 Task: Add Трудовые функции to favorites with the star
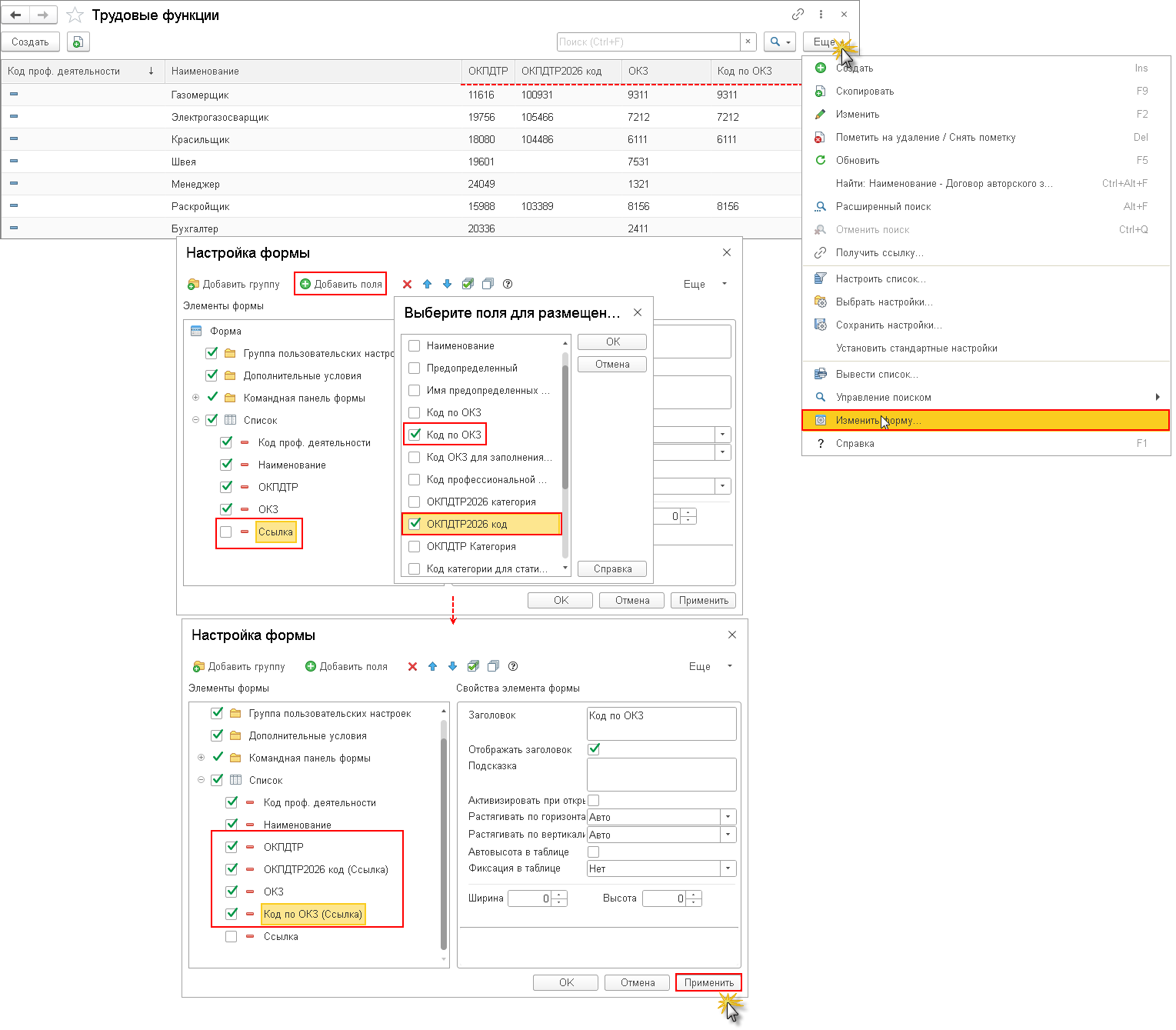75,15
